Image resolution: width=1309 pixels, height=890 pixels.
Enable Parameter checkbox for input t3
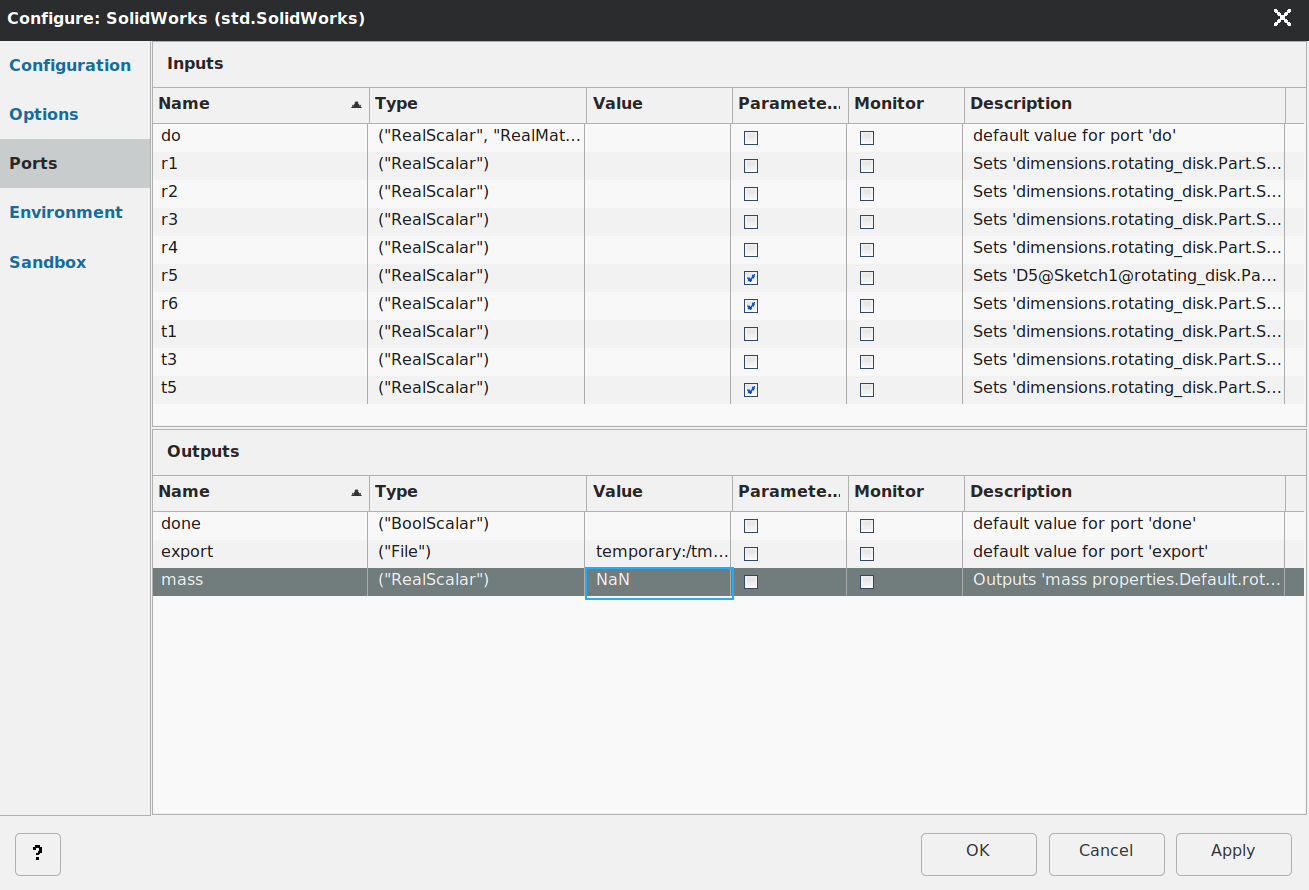coord(751,362)
